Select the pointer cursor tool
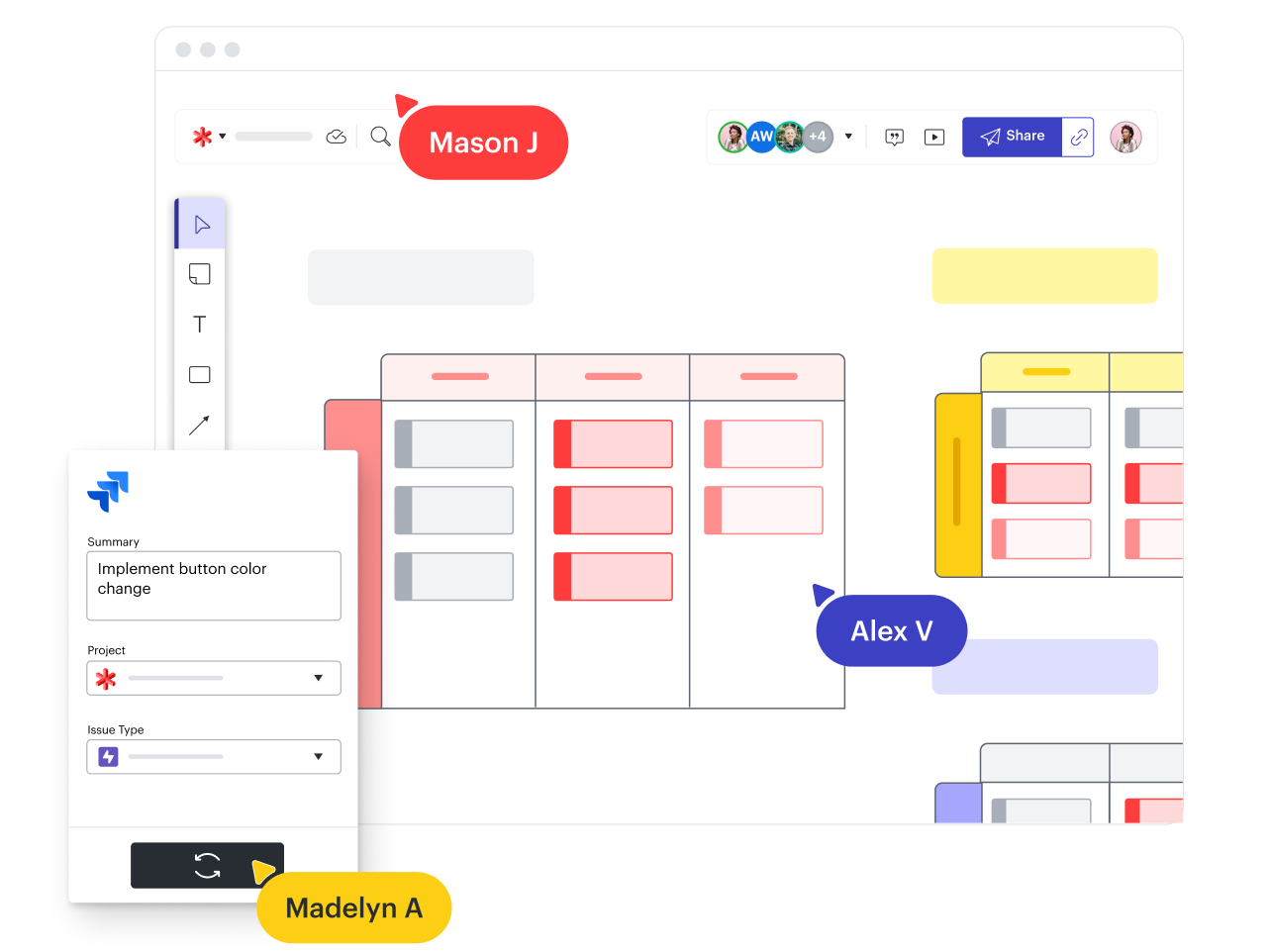Viewport: 1270px width, 952px height. (201, 225)
